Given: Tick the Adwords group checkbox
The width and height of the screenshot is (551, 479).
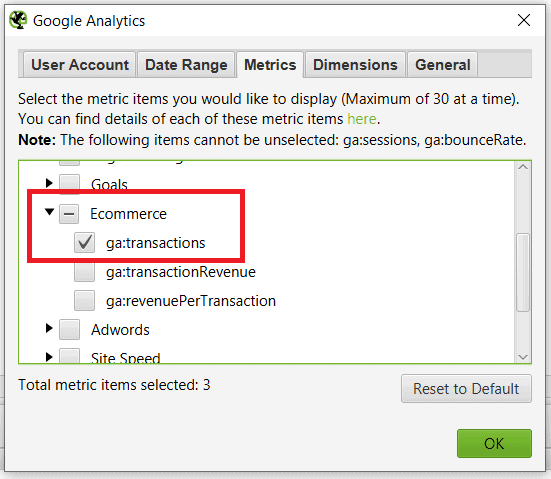Looking at the screenshot, I should point(69,329).
